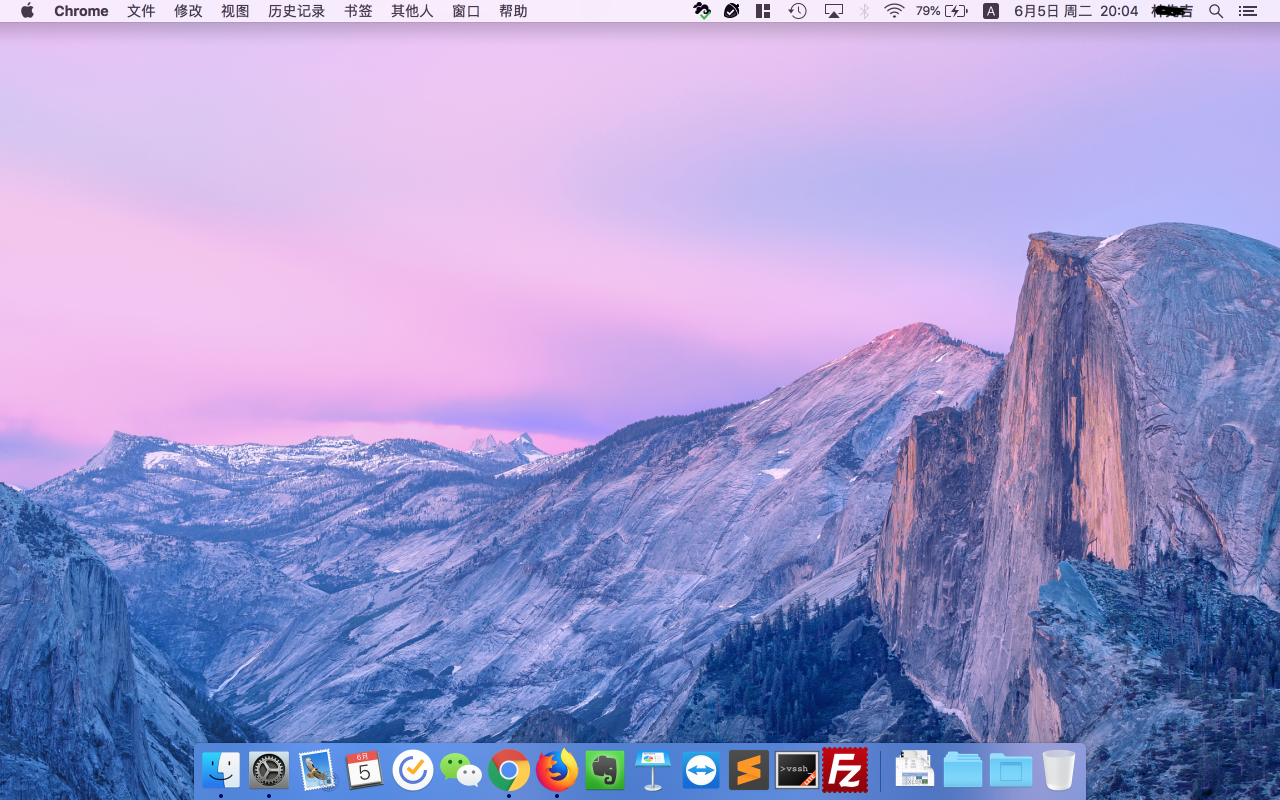The image size is (1280, 800).
Task: Click the 79% battery indicator
Action: coord(942,11)
